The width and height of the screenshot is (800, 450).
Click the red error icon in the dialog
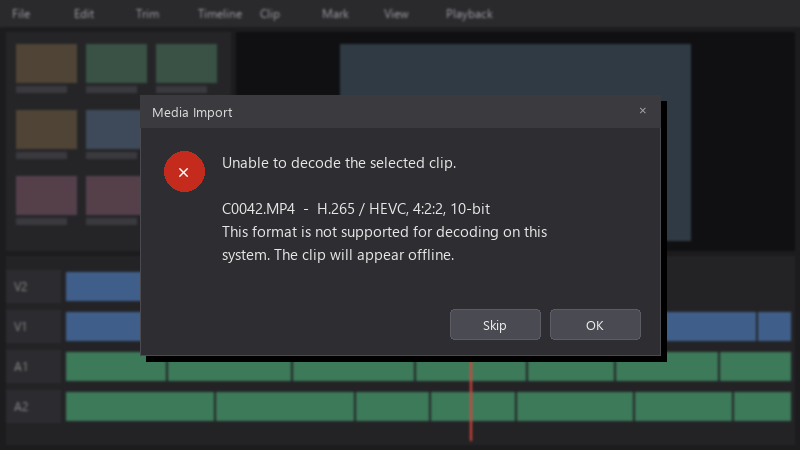(184, 171)
